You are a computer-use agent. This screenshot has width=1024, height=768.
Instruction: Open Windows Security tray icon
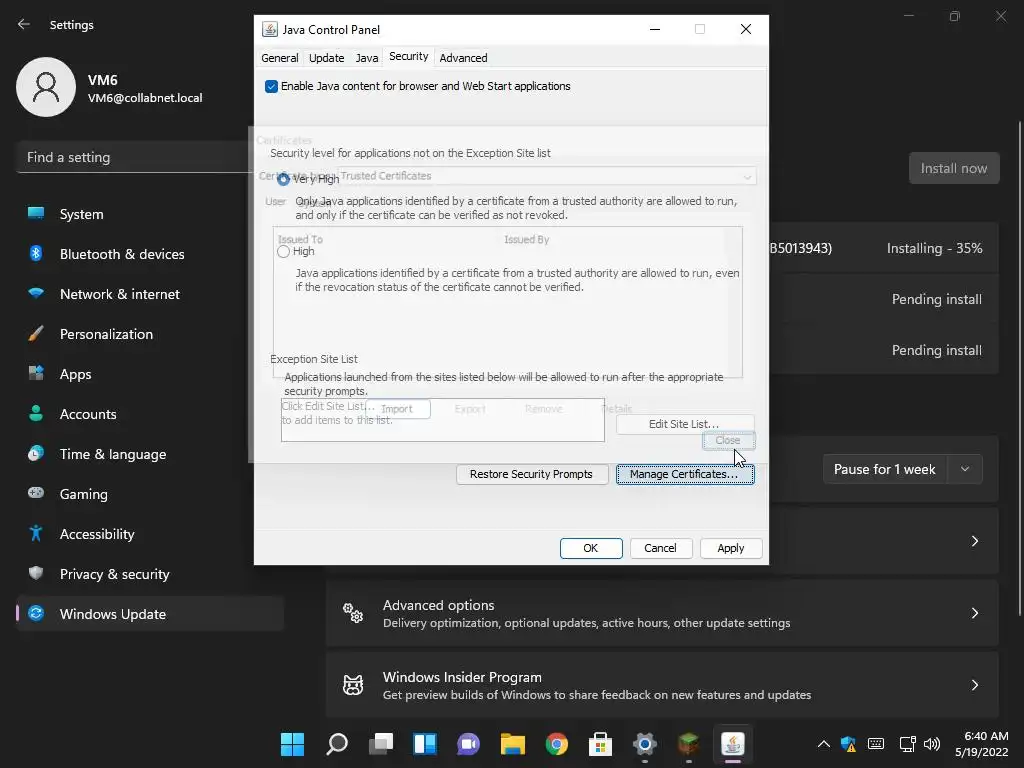coord(848,744)
